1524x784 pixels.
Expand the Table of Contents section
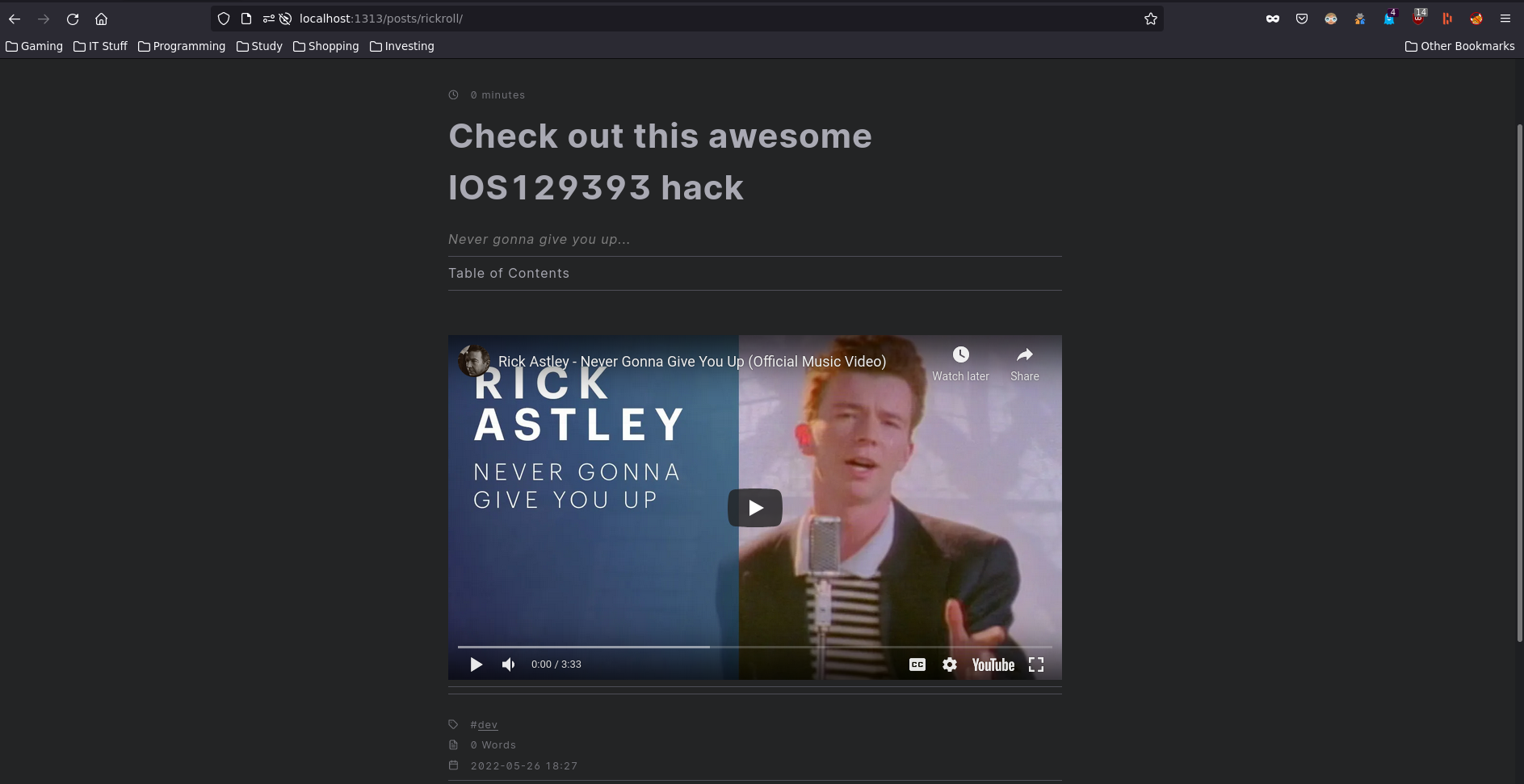point(509,274)
